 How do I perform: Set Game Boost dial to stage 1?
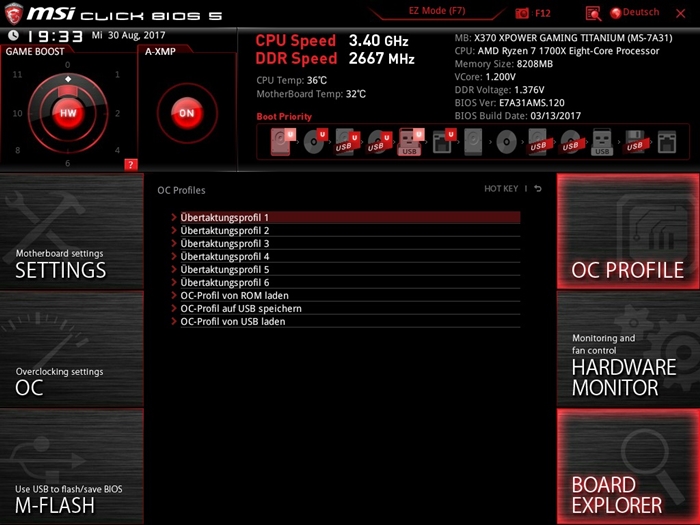[x=117, y=75]
